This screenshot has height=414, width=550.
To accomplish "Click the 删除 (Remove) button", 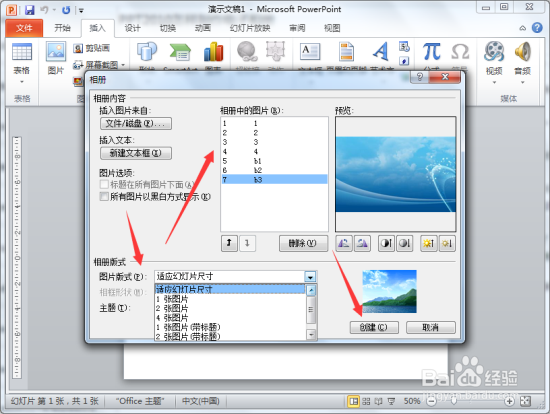I will coord(303,243).
